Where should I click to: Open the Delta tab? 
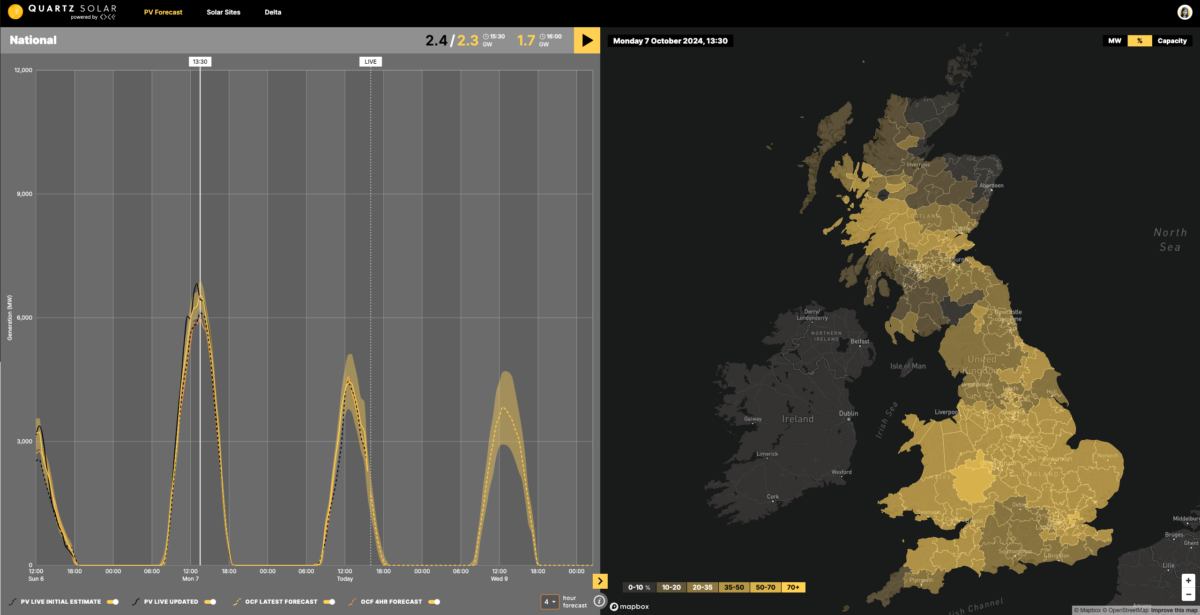coord(273,11)
